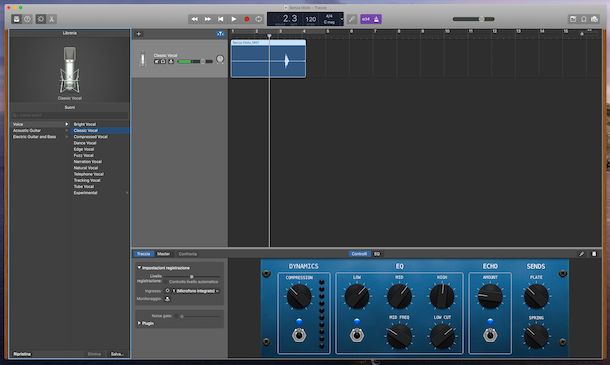This screenshot has width=610, height=365.
Task: Click the bar position display 2.3
Action: 290,18
